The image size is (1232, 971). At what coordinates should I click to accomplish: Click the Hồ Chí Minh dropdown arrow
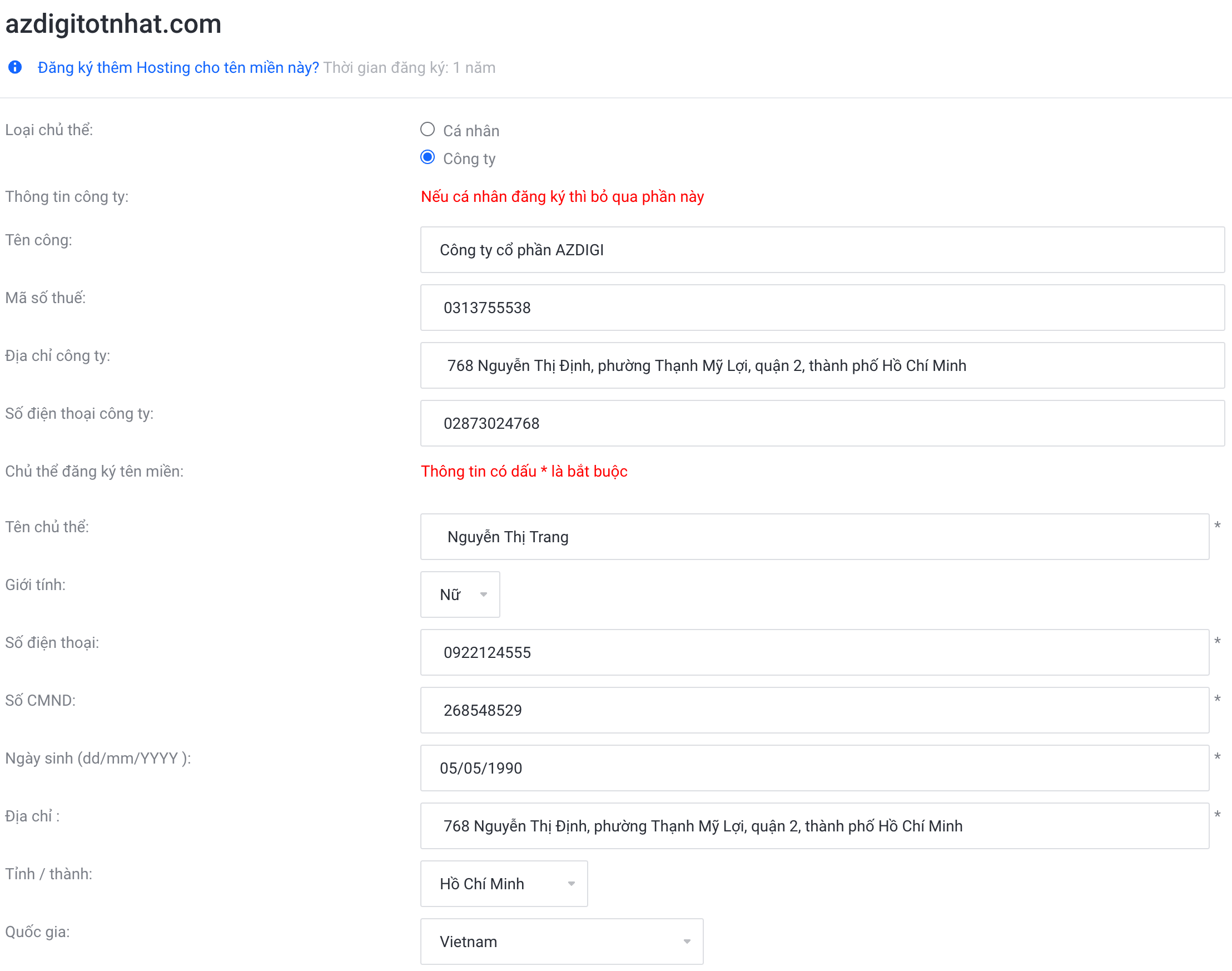572,884
